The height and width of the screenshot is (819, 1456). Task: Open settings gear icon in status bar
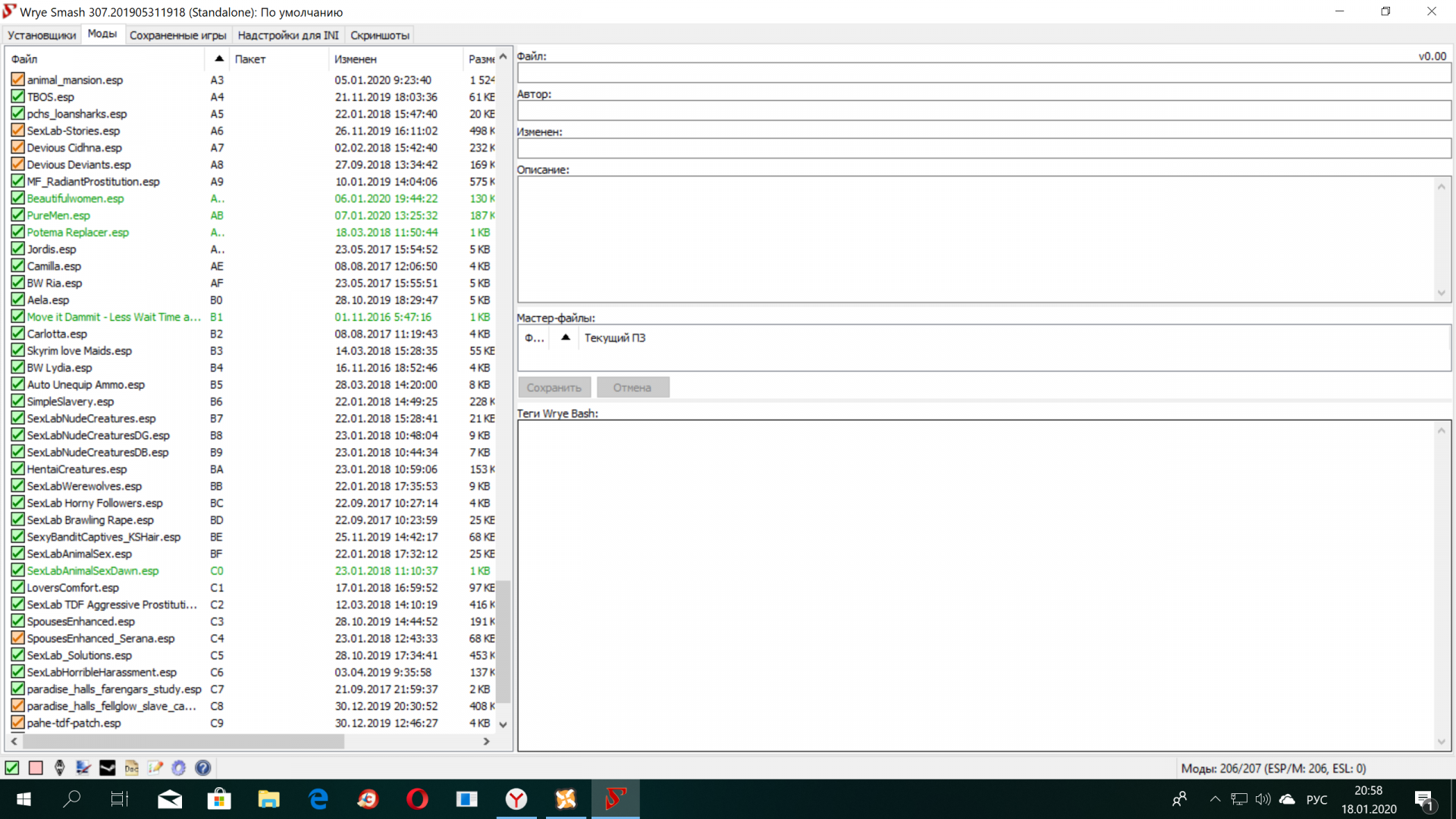tap(179, 767)
